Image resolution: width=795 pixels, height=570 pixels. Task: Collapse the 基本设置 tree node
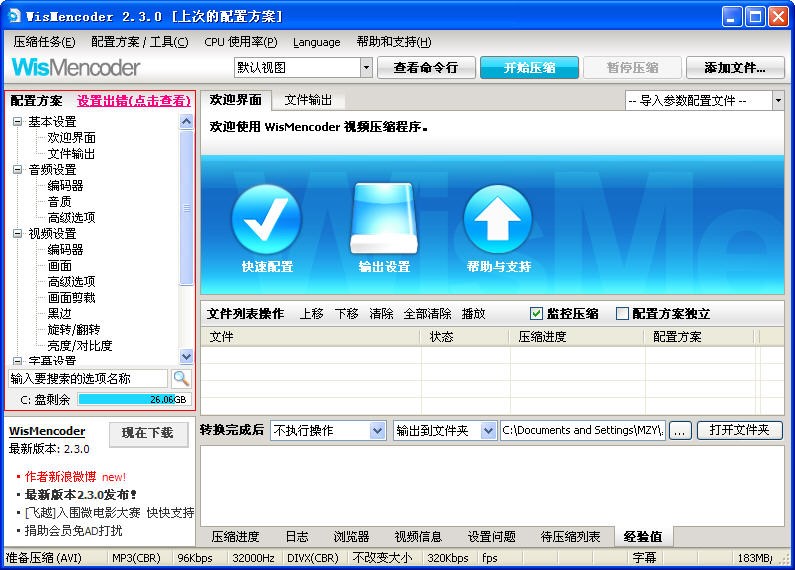click(18, 121)
